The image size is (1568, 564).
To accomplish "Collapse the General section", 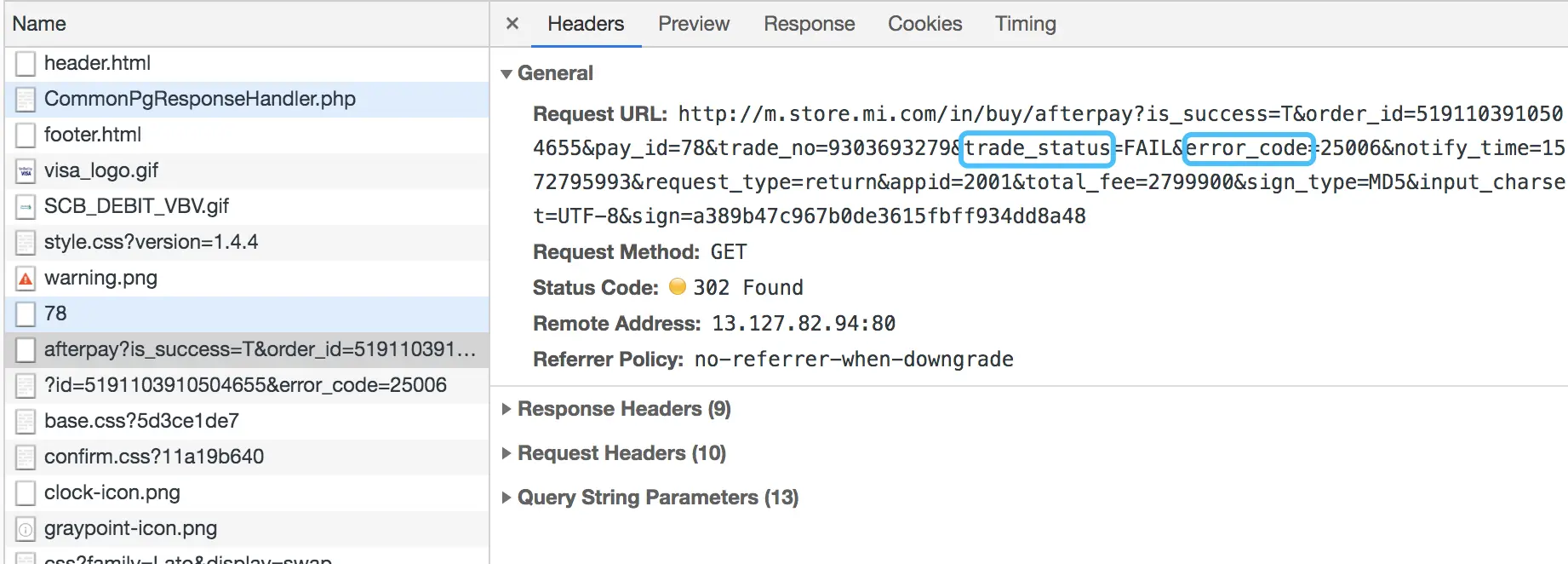I will (x=506, y=74).
